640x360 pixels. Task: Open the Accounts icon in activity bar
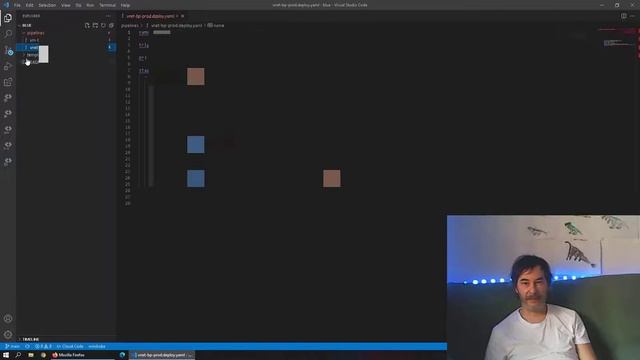[x=8, y=319]
